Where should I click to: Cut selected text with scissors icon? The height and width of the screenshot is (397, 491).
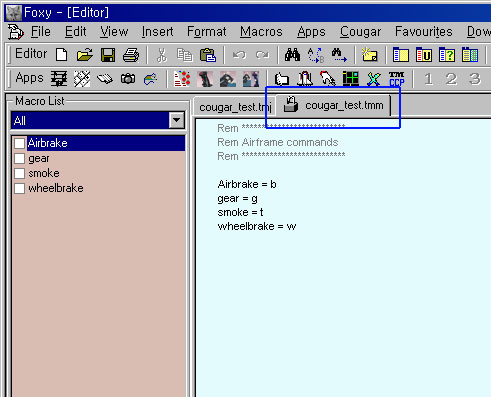tap(162, 55)
